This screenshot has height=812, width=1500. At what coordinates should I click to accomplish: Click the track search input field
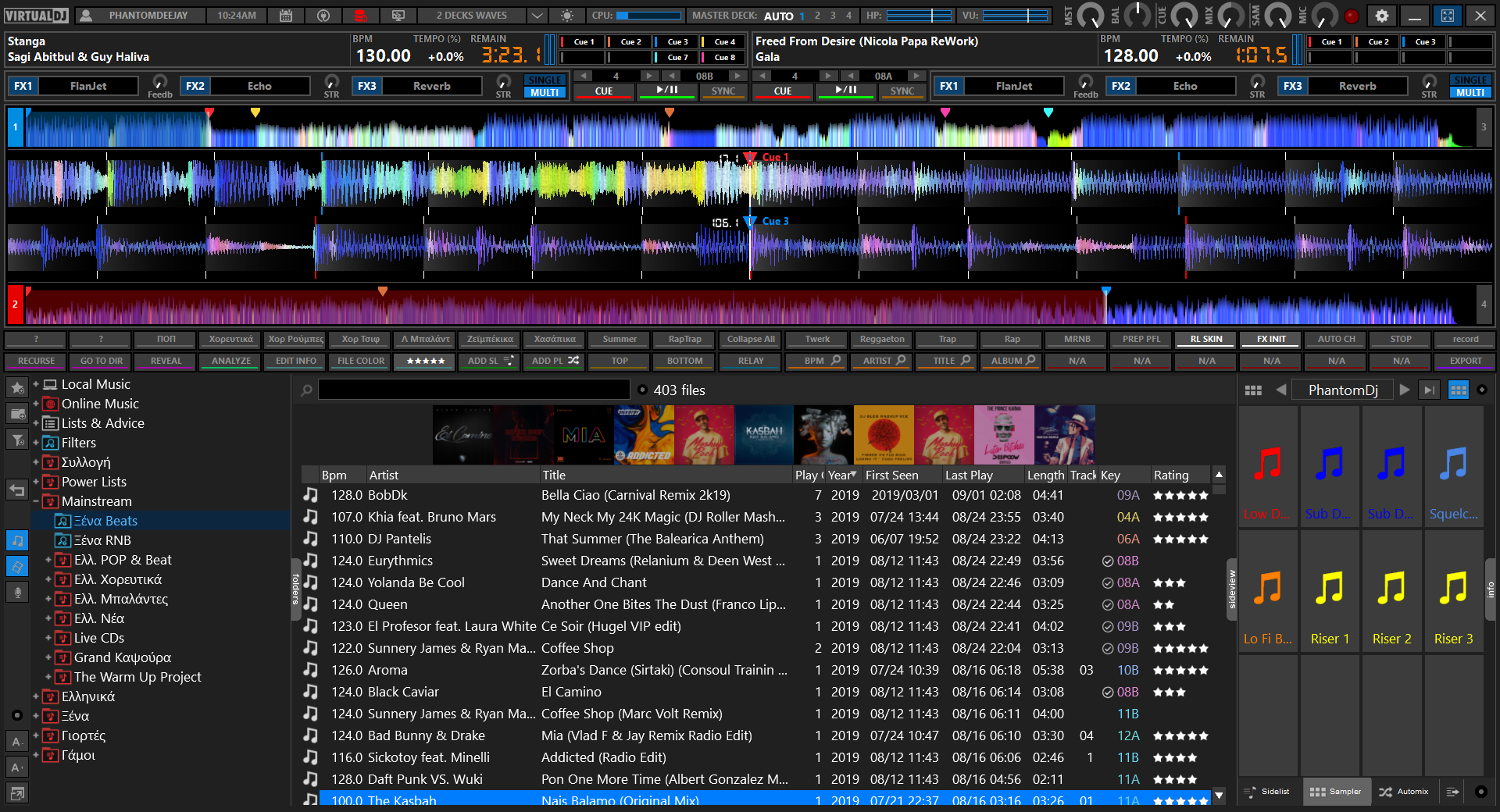click(474, 390)
